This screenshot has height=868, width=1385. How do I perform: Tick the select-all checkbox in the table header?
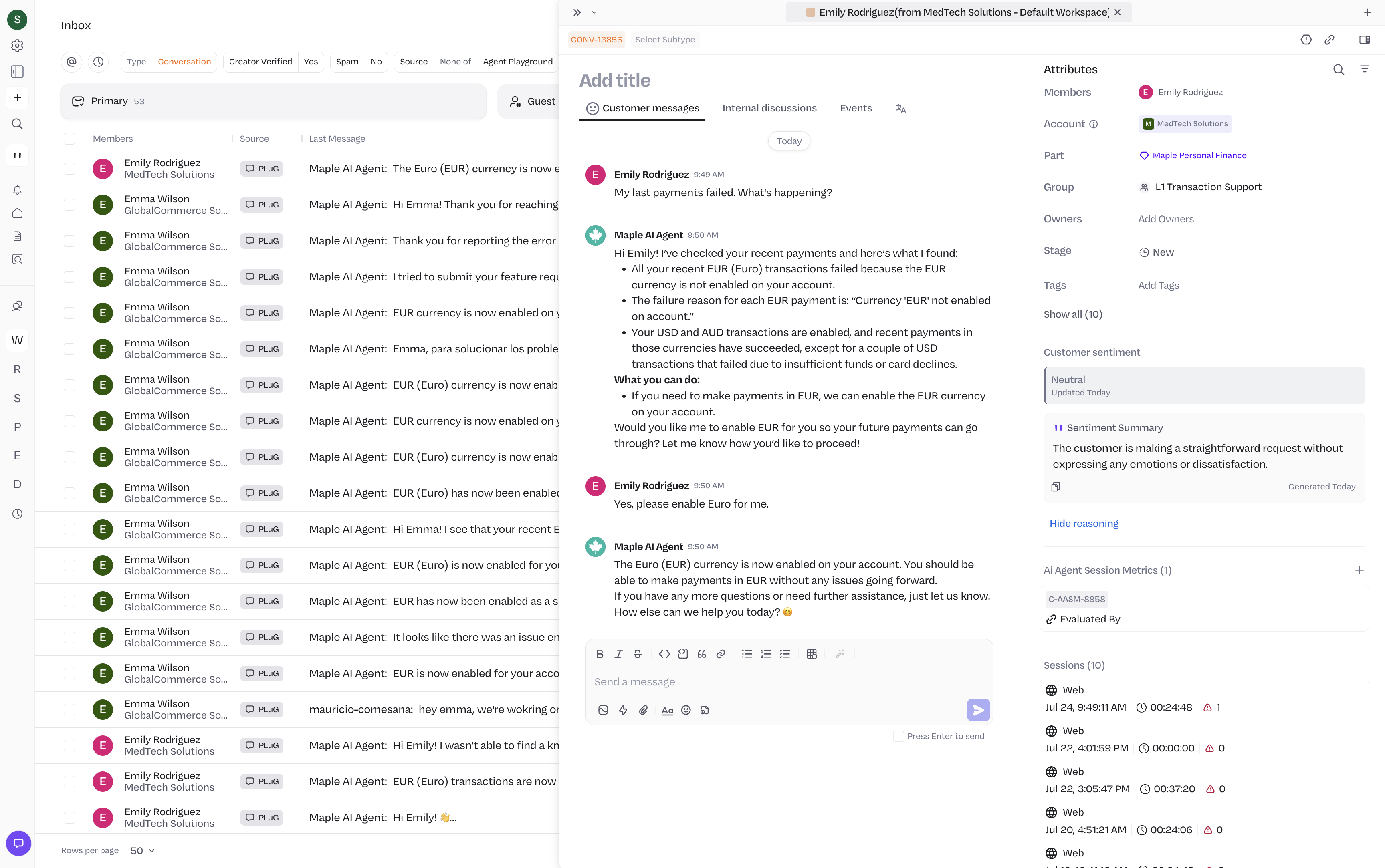69,139
